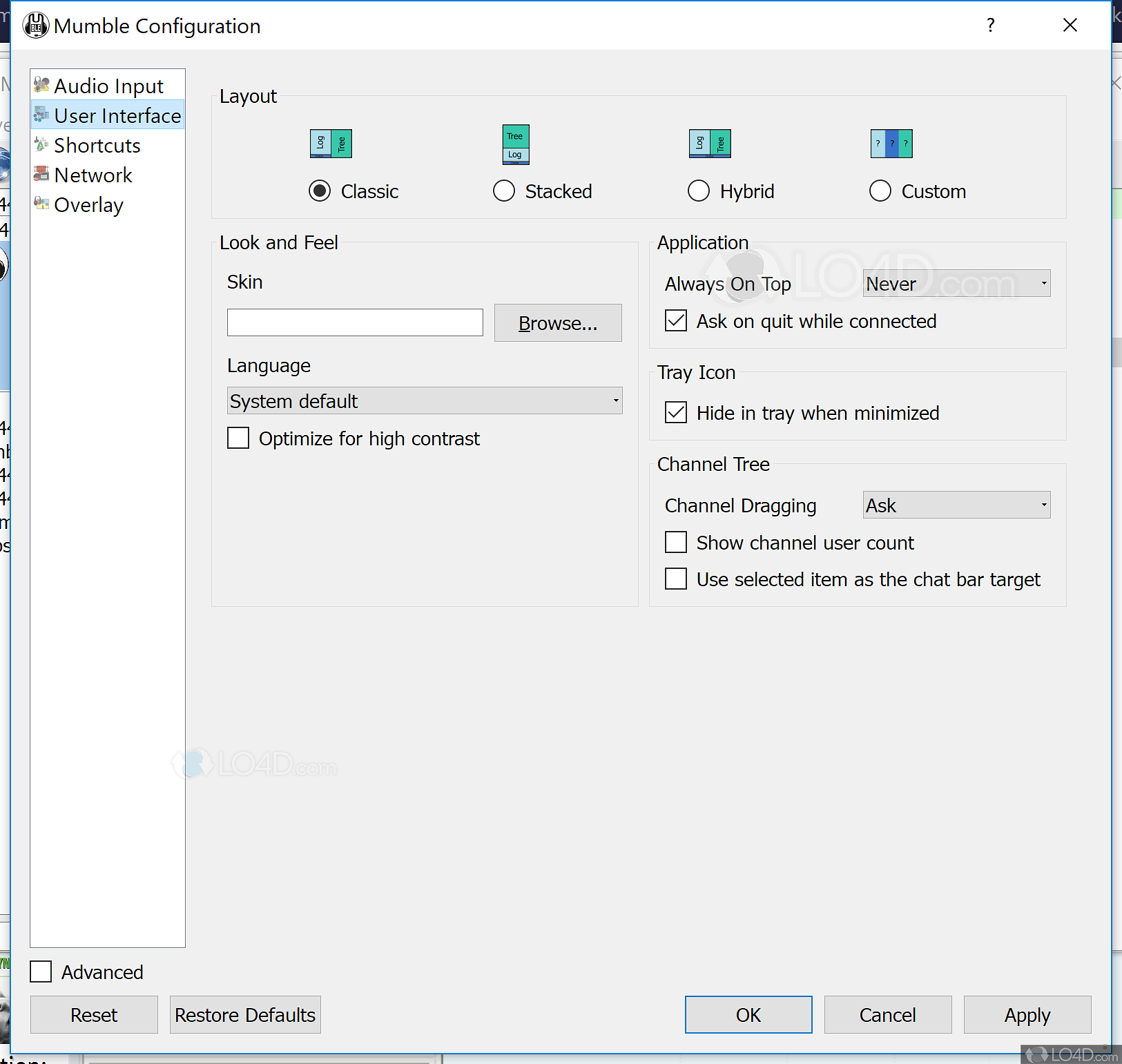
Task: Click the Stacked layout preview icon
Action: pos(516,144)
